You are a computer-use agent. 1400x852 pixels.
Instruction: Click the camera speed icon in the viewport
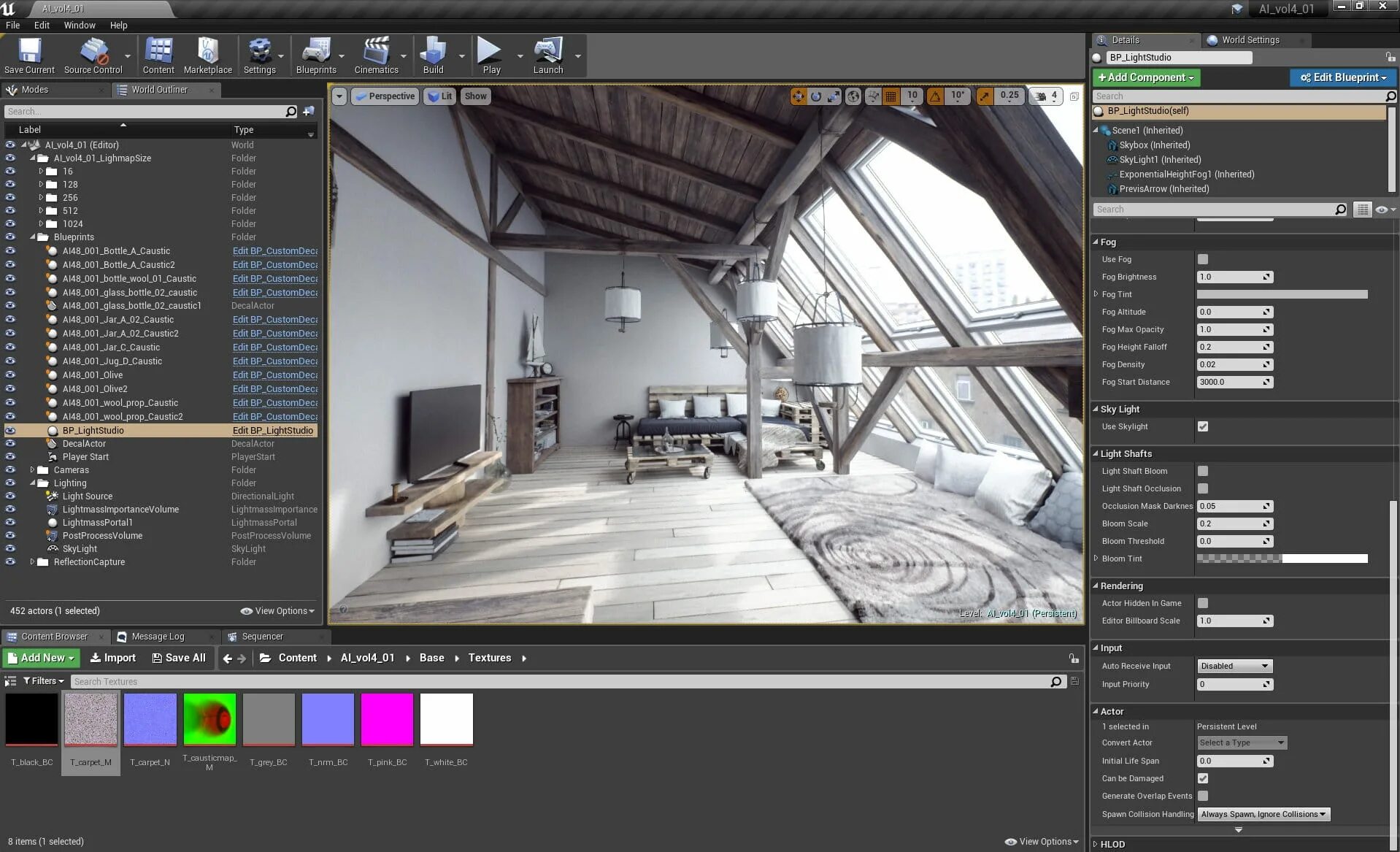[x=1039, y=96]
